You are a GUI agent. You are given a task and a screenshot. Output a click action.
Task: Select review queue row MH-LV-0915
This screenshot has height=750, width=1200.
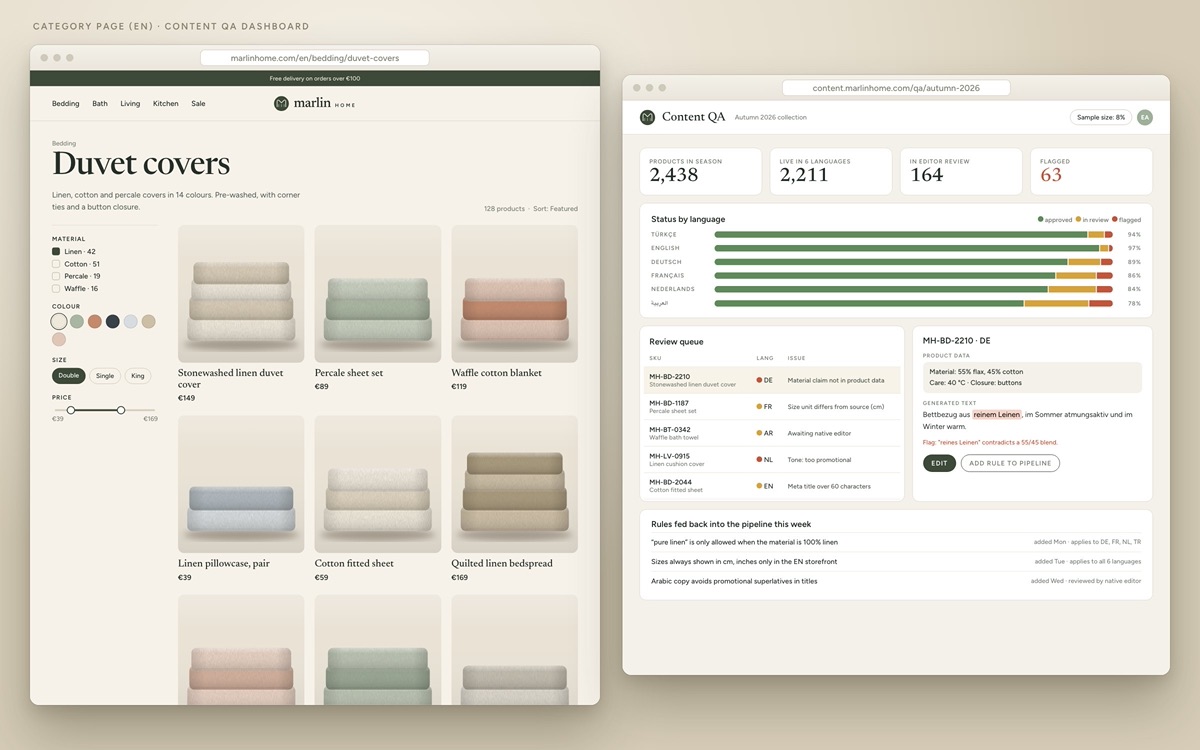pyautogui.click(x=772, y=460)
